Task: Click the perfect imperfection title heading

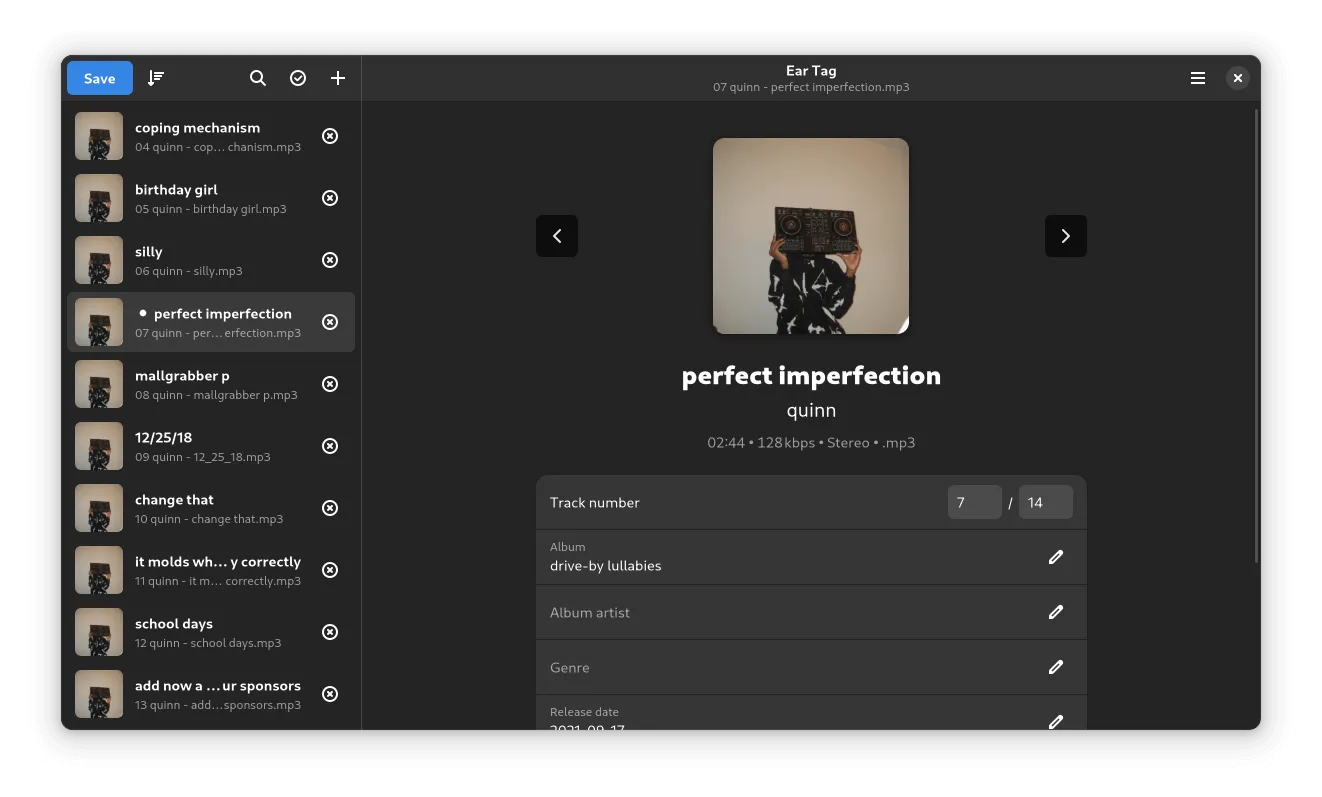Action: (x=811, y=376)
